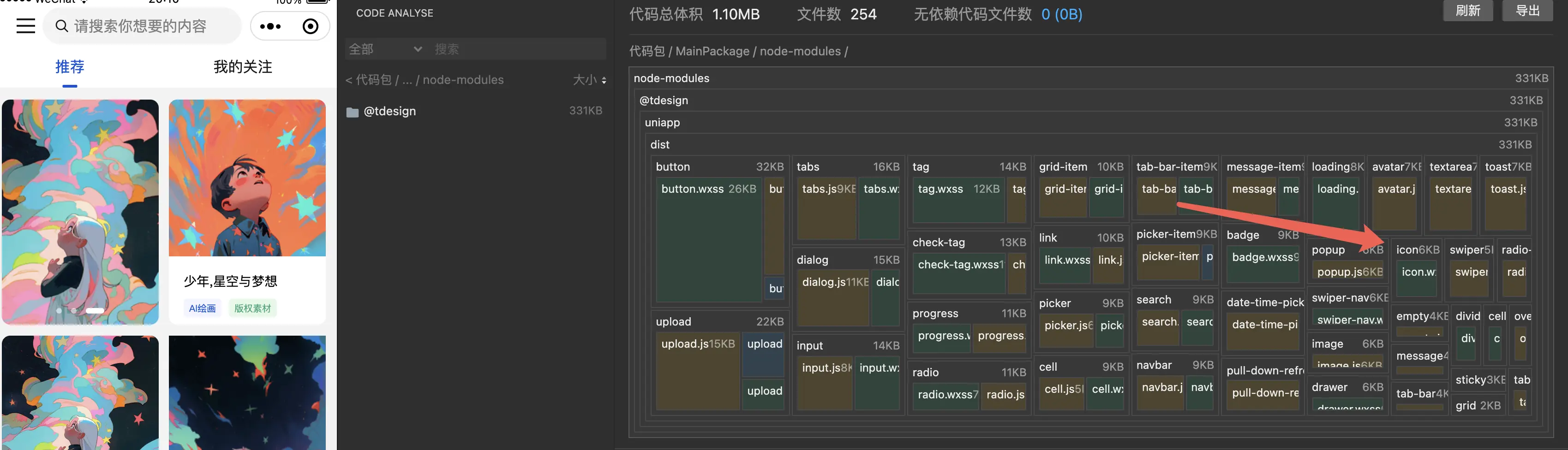1568x450 pixels.
Task: Click the 刷新 button
Action: (x=1467, y=10)
